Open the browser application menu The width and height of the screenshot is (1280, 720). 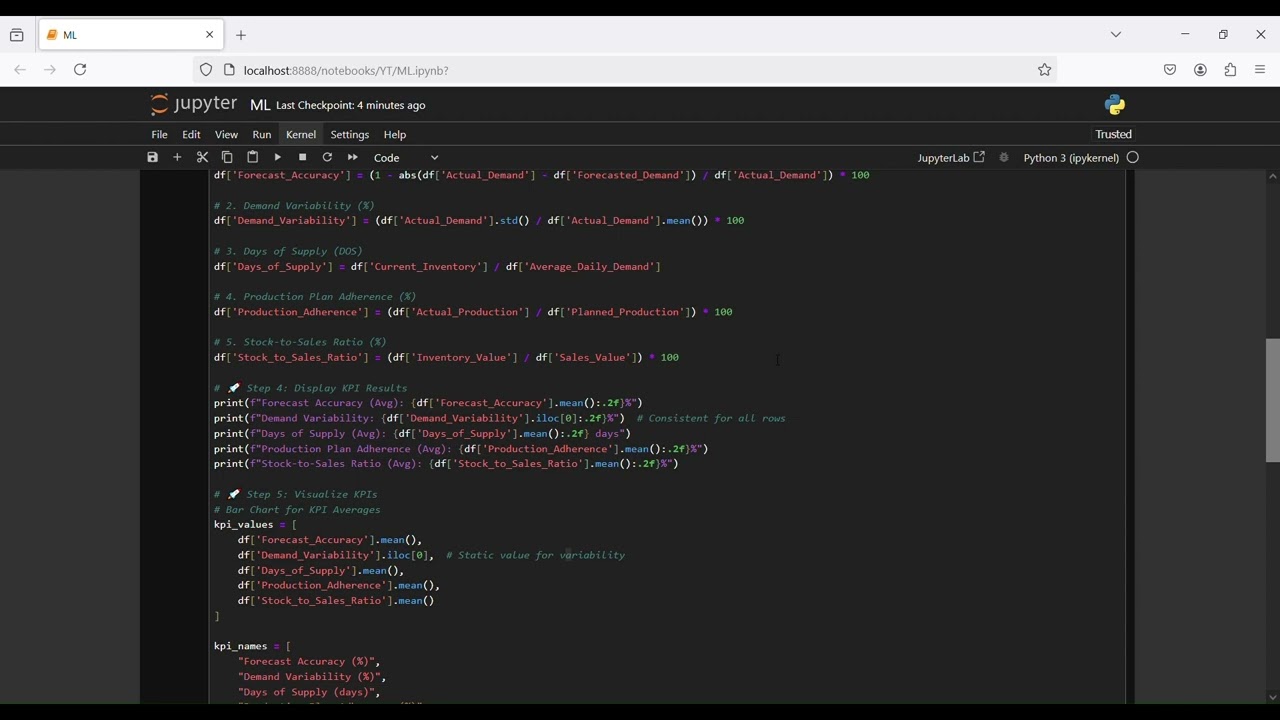pyautogui.click(x=1261, y=70)
